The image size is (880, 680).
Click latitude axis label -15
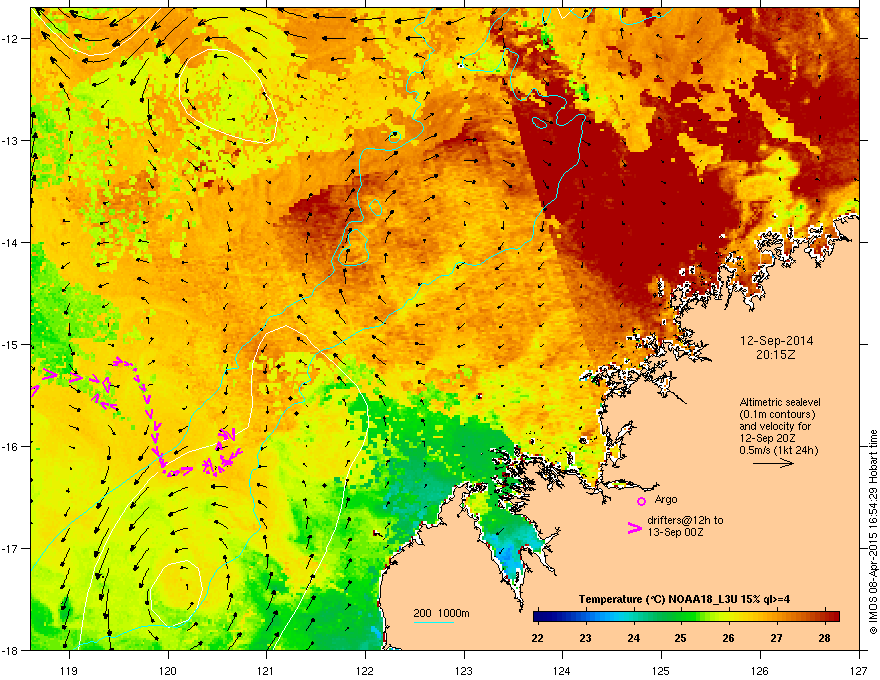click(x=10, y=344)
